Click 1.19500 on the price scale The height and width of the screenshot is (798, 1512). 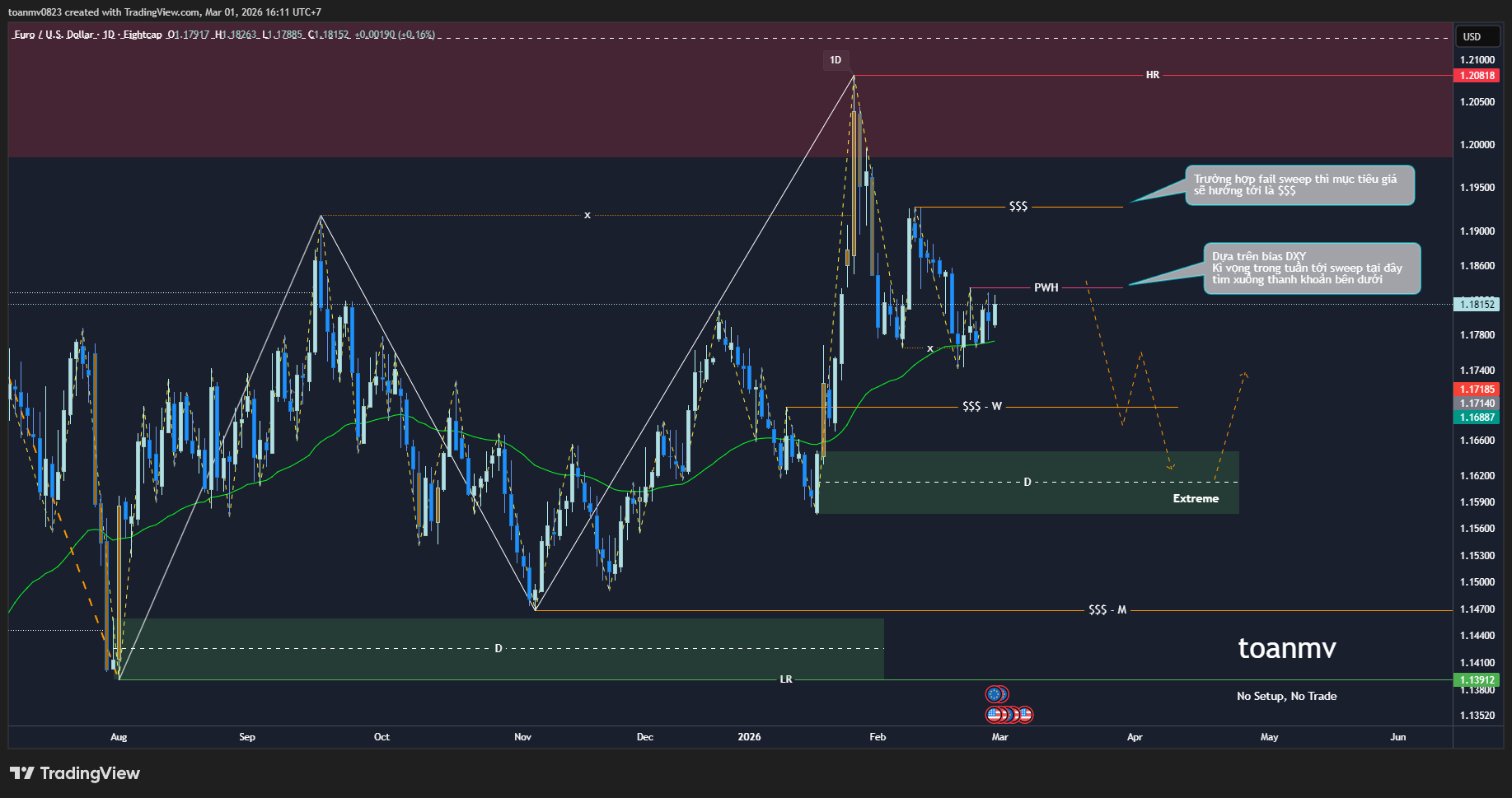(x=1477, y=188)
